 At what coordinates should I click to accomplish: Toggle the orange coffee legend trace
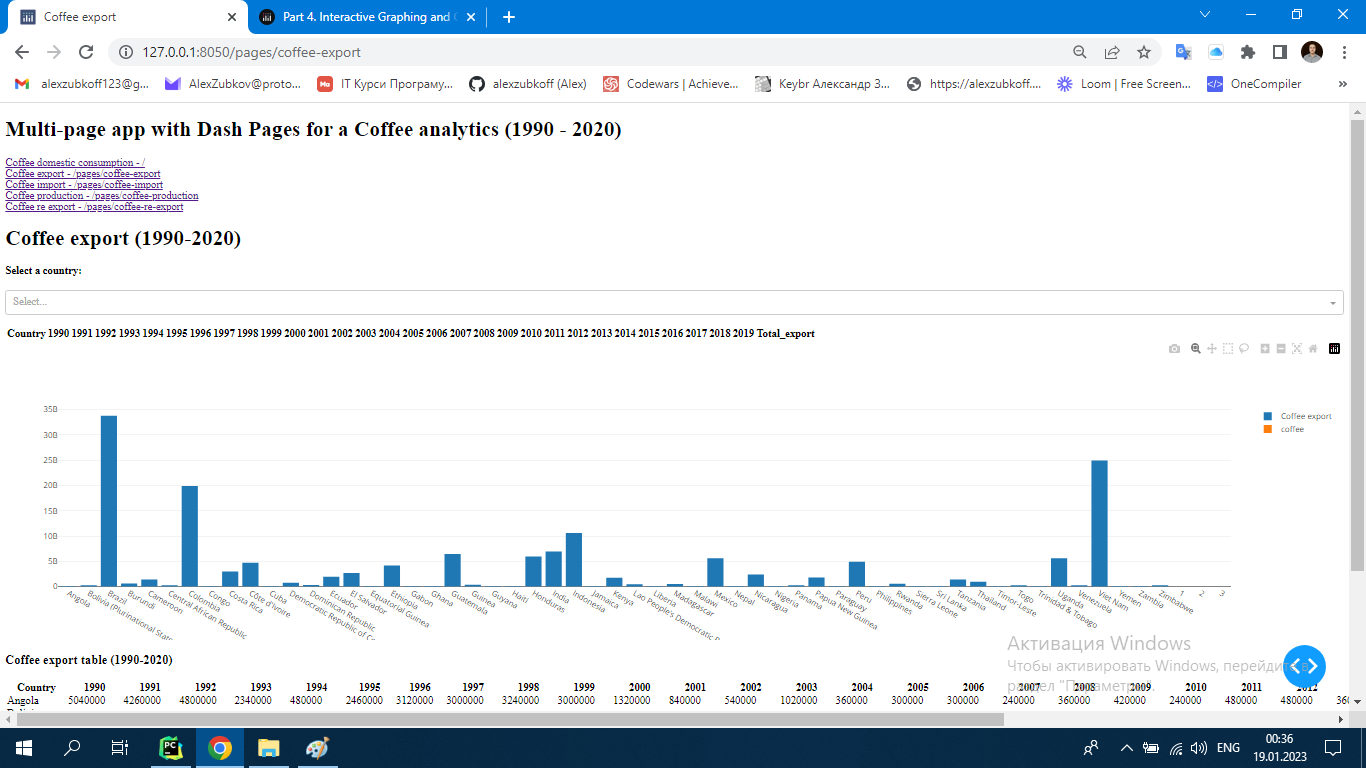pyautogui.click(x=1284, y=429)
